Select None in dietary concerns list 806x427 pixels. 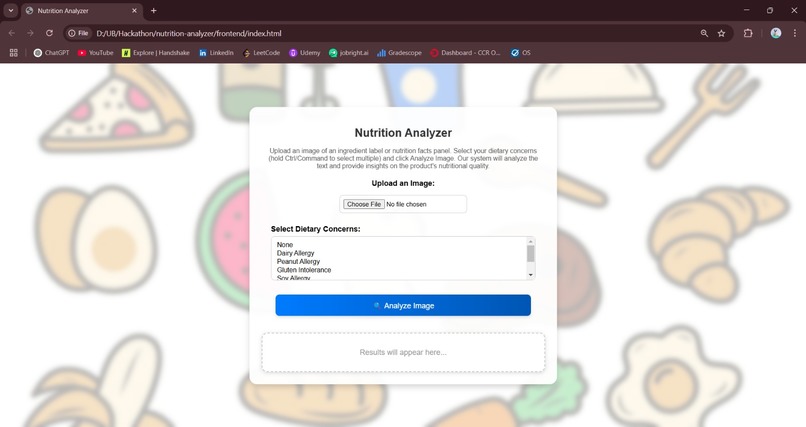285,245
